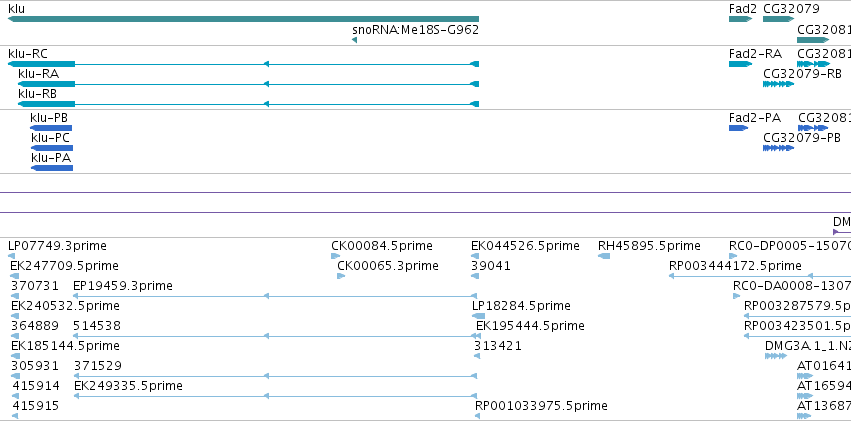Select the klu gene bar
This screenshot has width=851, height=421.
click(x=243, y=19)
